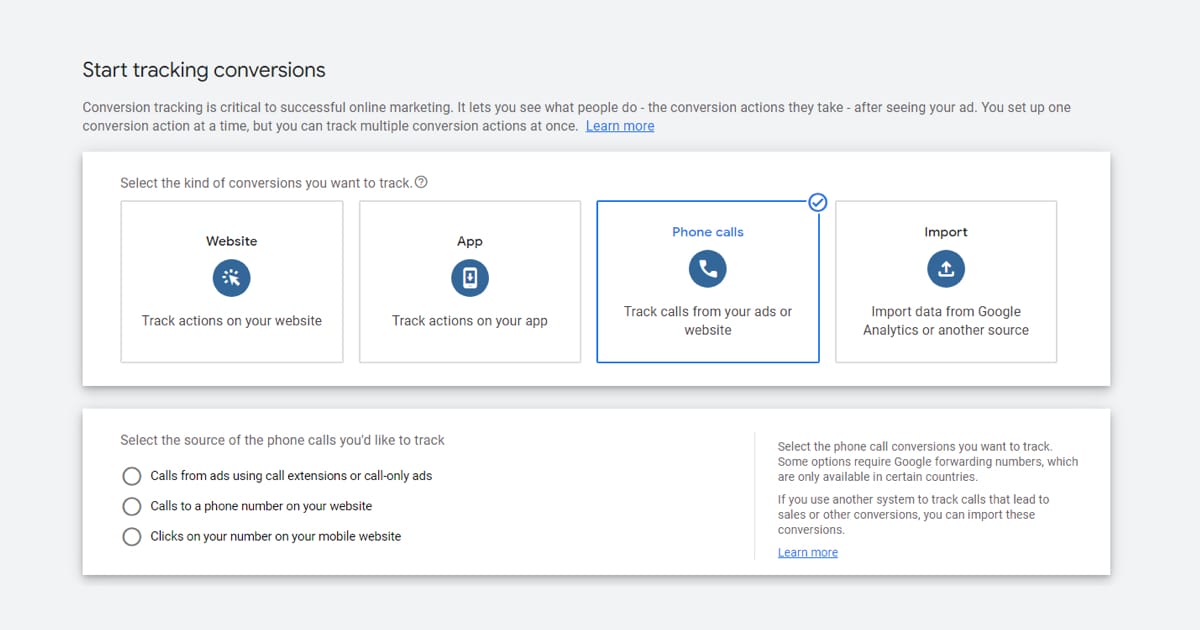Click the Website cursor-click icon

point(231,278)
